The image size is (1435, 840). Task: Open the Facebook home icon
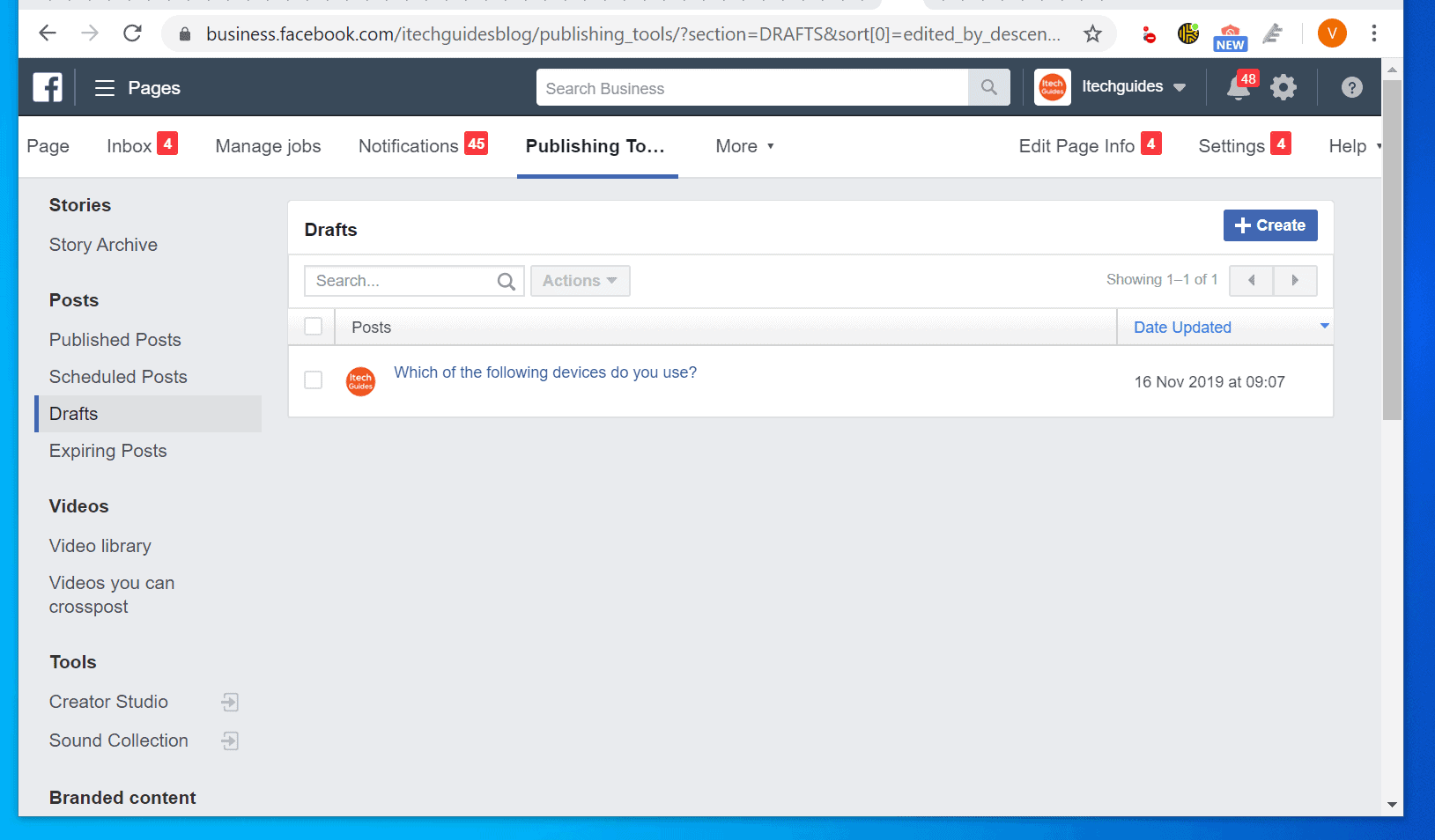[x=47, y=87]
